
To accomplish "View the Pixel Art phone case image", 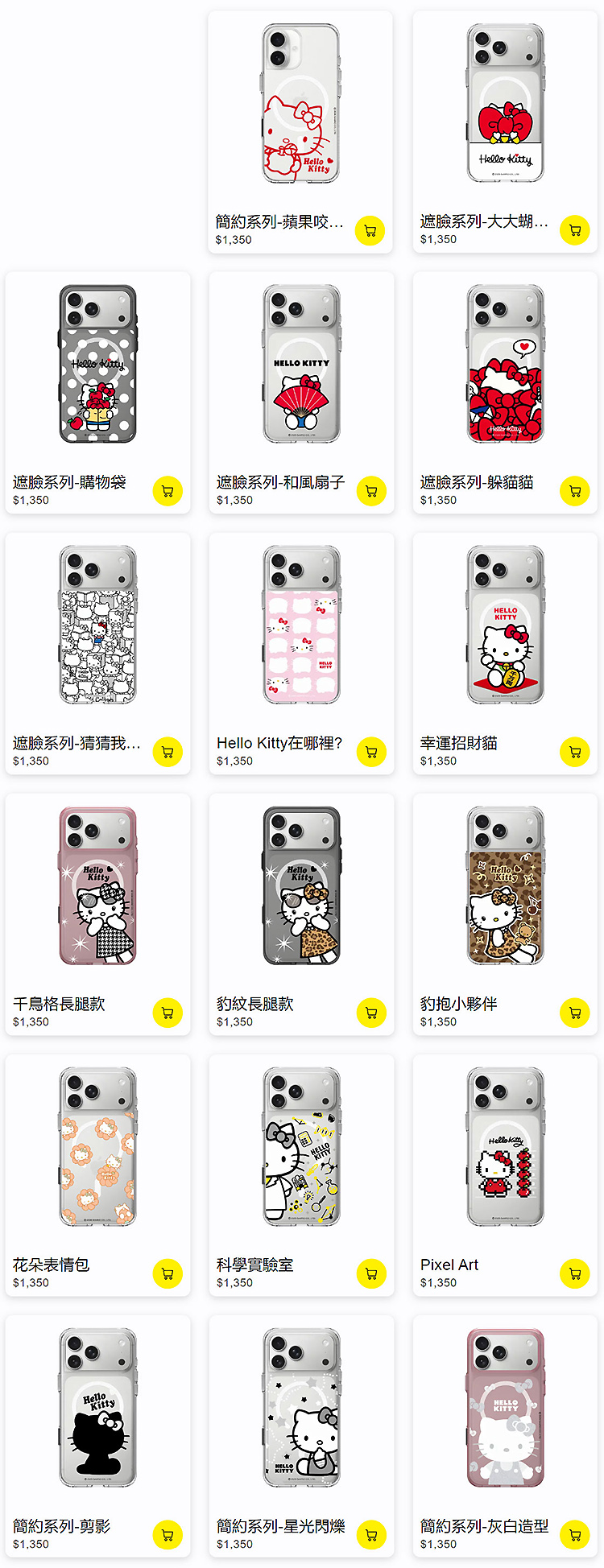I will pyautogui.click(x=505, y=1146).
